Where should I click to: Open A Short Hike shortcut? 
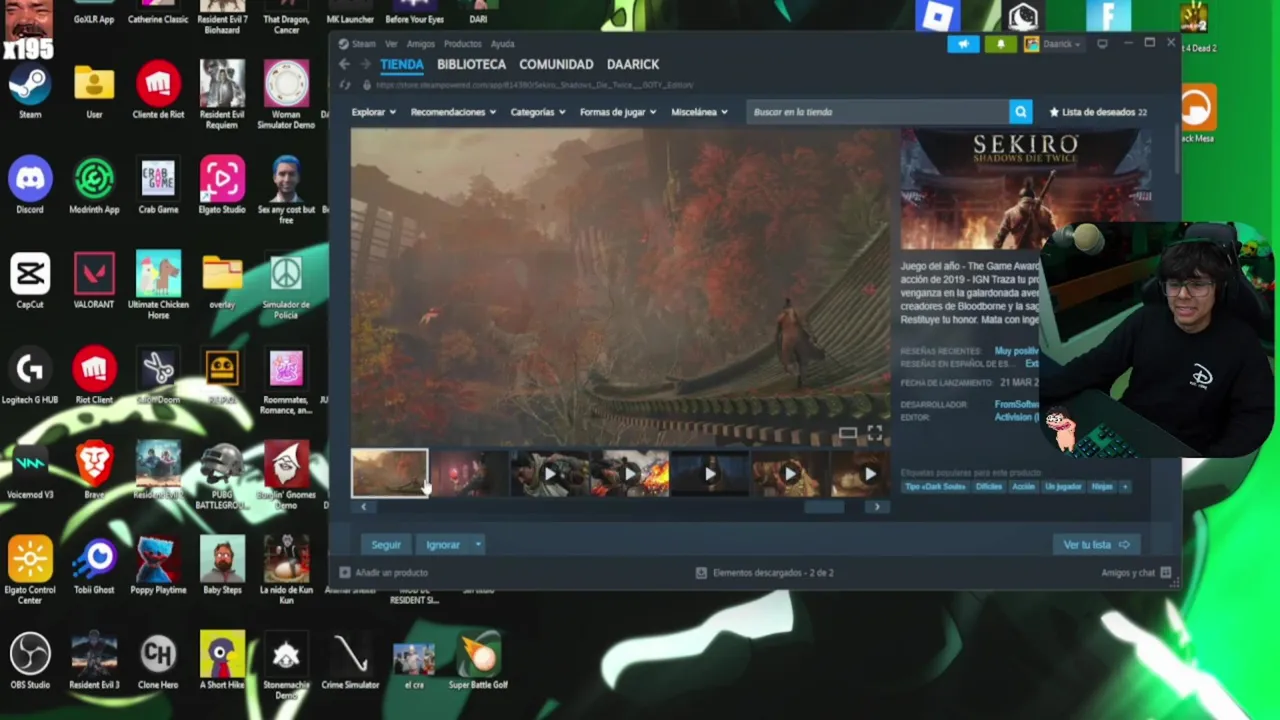[222, 660]
